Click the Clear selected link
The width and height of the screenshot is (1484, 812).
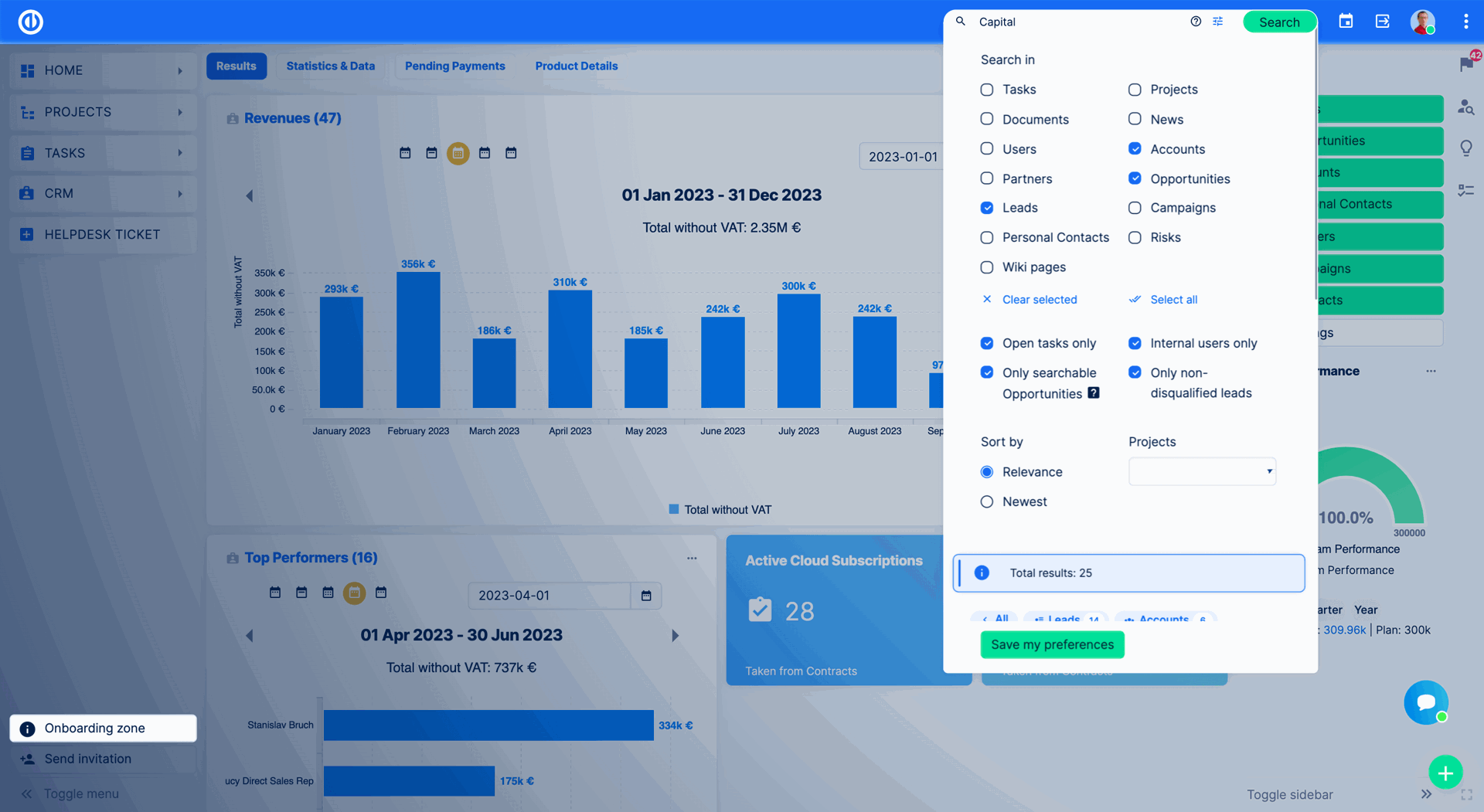tap(1039, 300)
